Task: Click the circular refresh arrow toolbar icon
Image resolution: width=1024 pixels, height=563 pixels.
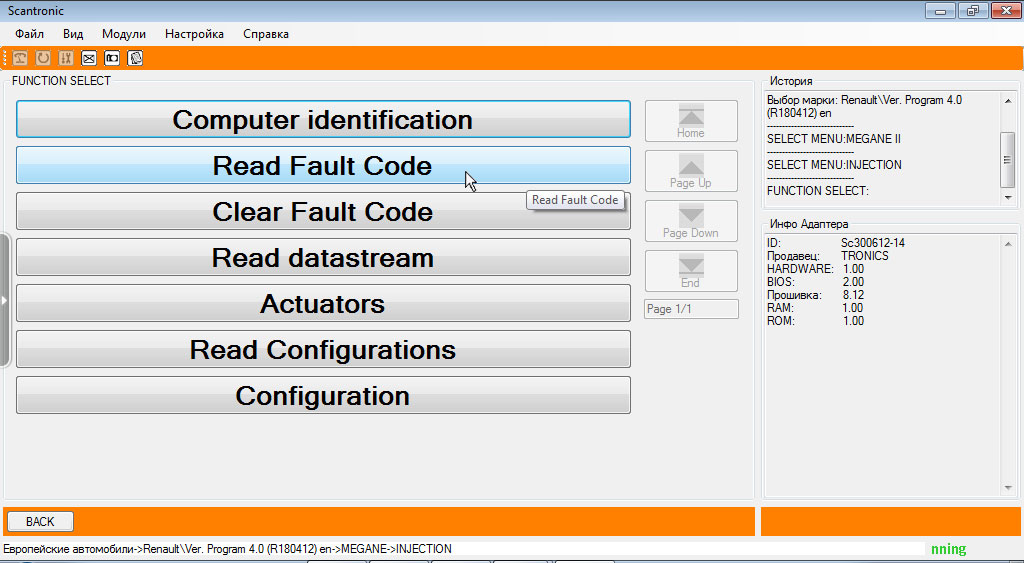Action: click(43, 58)
